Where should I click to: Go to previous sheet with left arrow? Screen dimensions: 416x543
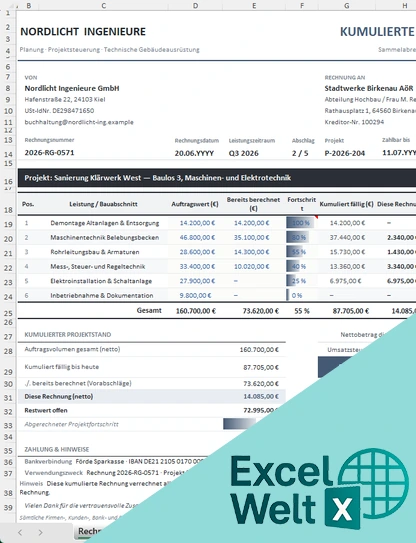(20, 532)
